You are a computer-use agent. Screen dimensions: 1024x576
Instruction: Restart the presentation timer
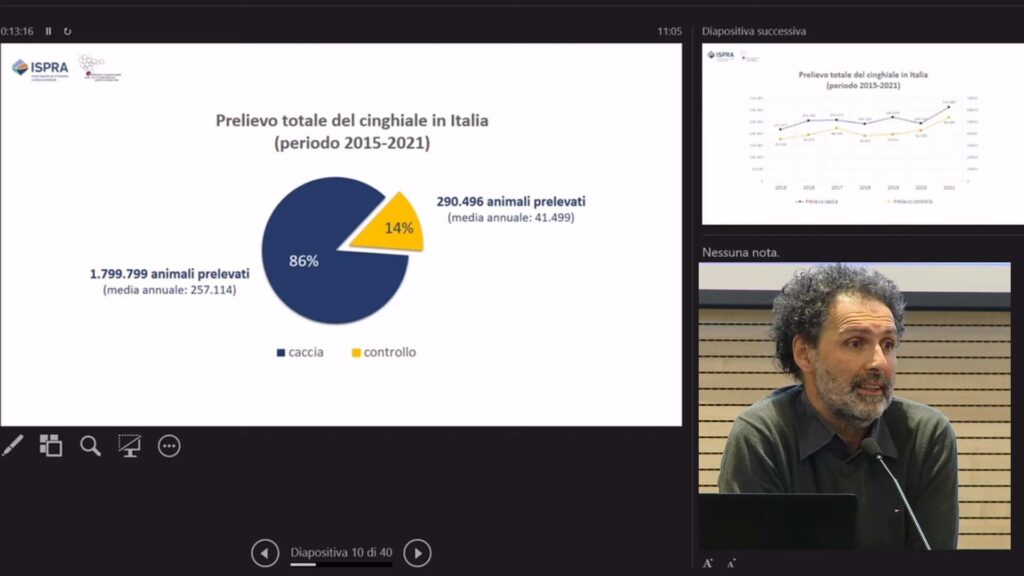pyautogui.click(x=67, y=31)
